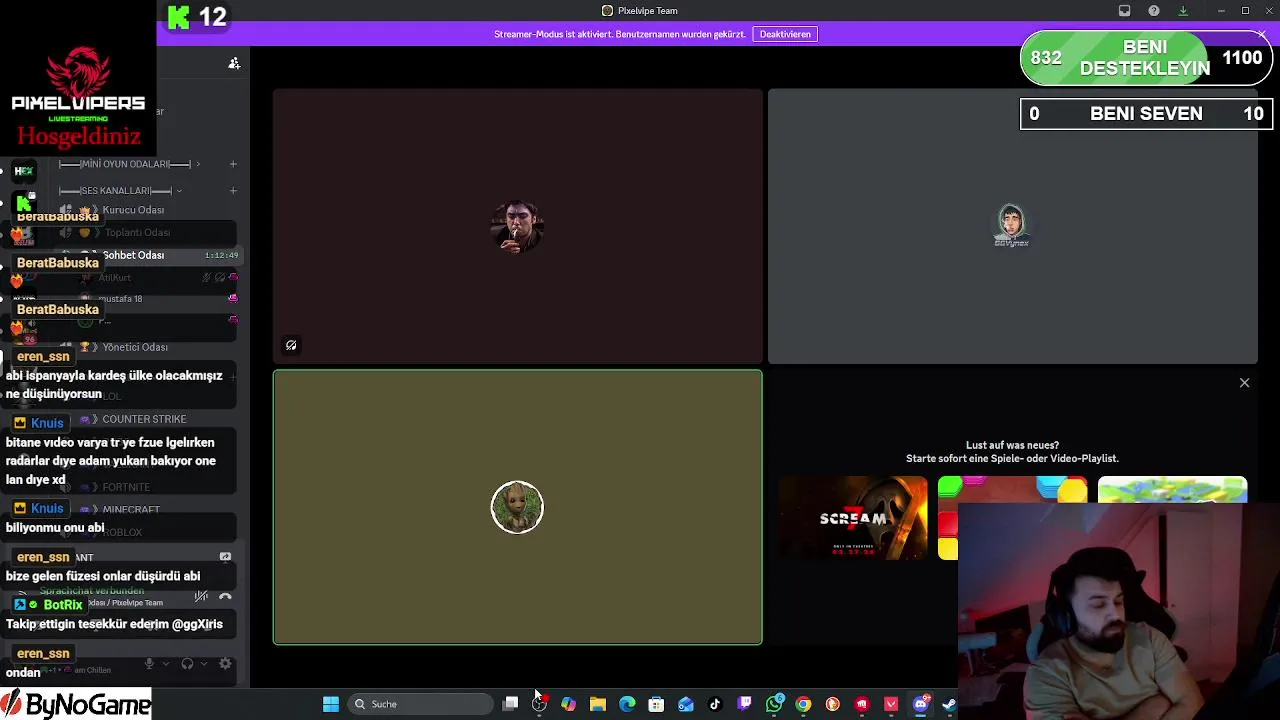Open headphone output options arrow
Viewport: 1280px width, 720px height.
204,664
